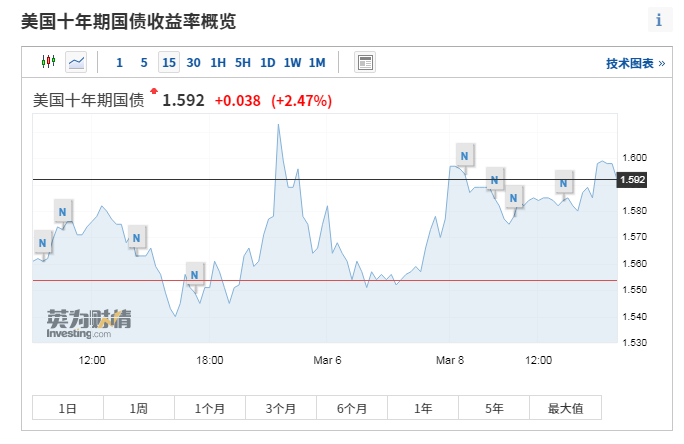This screenshot has height=444, width=684.
Task: Select the 1H interval
Action: 218,63
